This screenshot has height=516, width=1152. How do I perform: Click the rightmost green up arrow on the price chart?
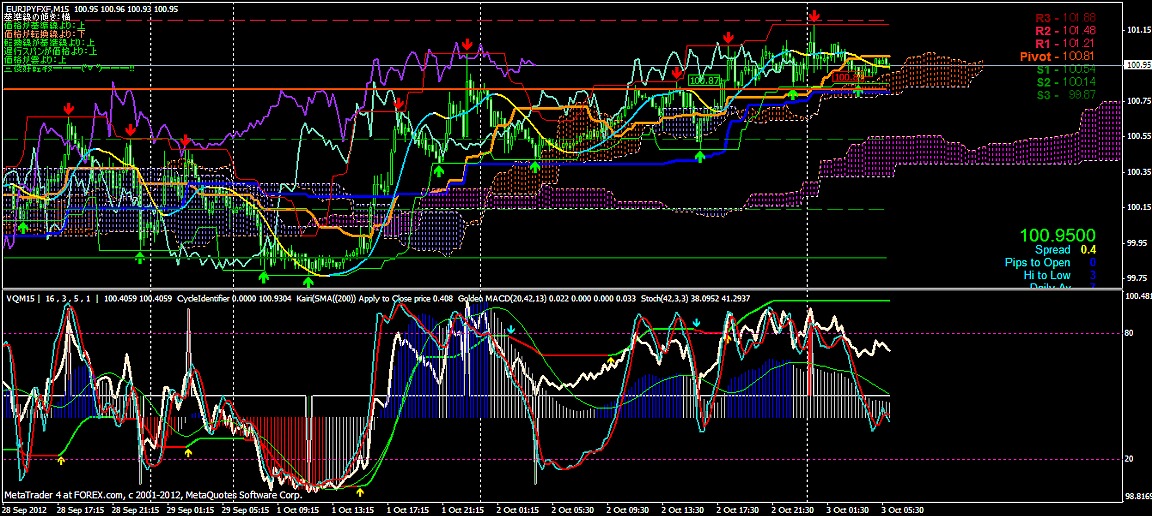[858, 91]
